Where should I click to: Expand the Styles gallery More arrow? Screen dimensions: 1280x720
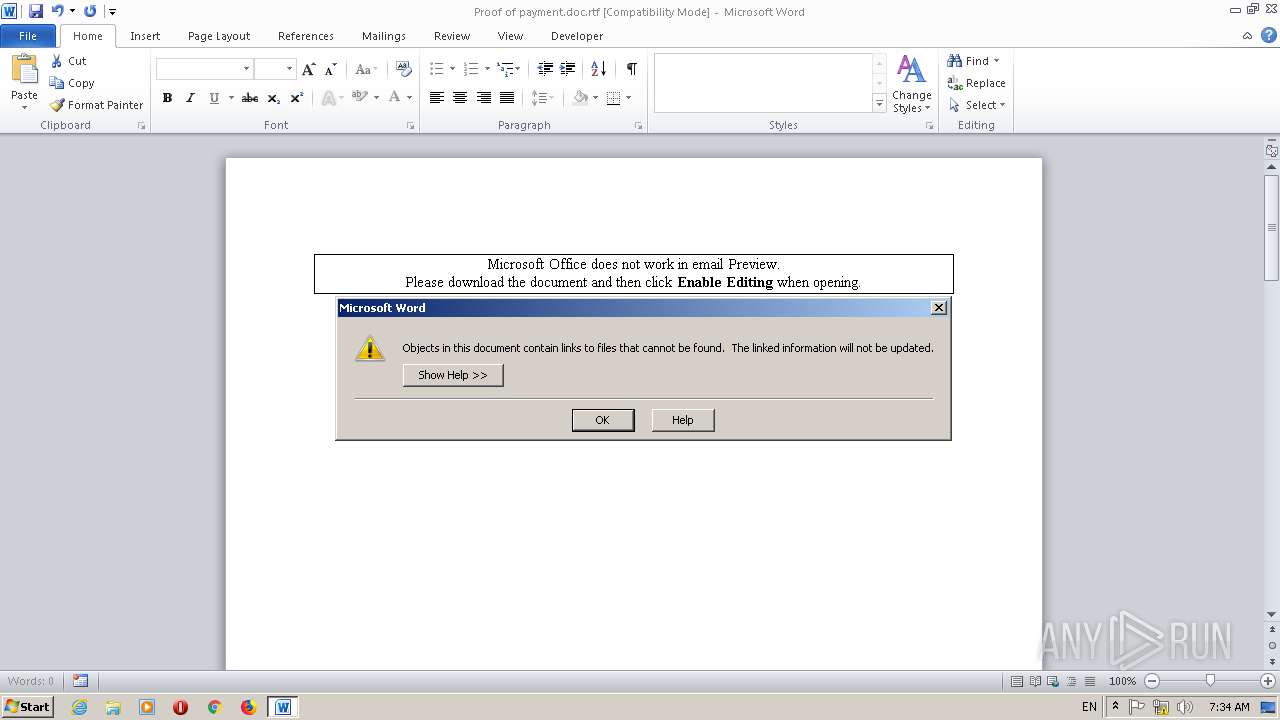click(x=879, y=103)
